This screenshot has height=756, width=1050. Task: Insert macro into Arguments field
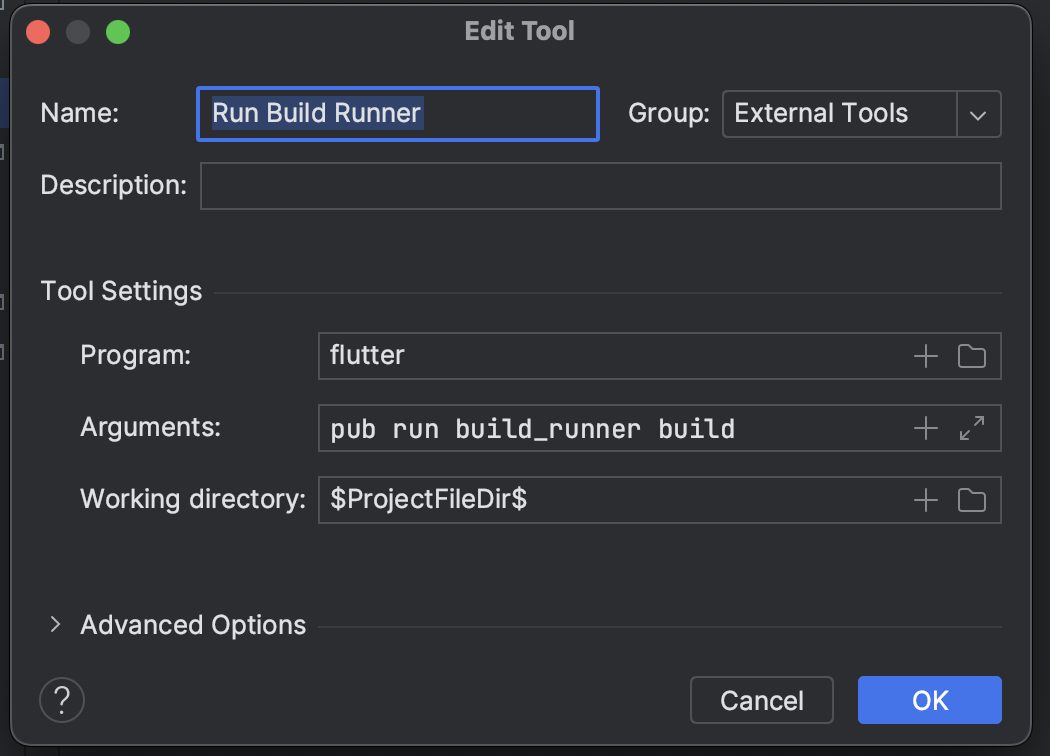[x=926, y=429]
